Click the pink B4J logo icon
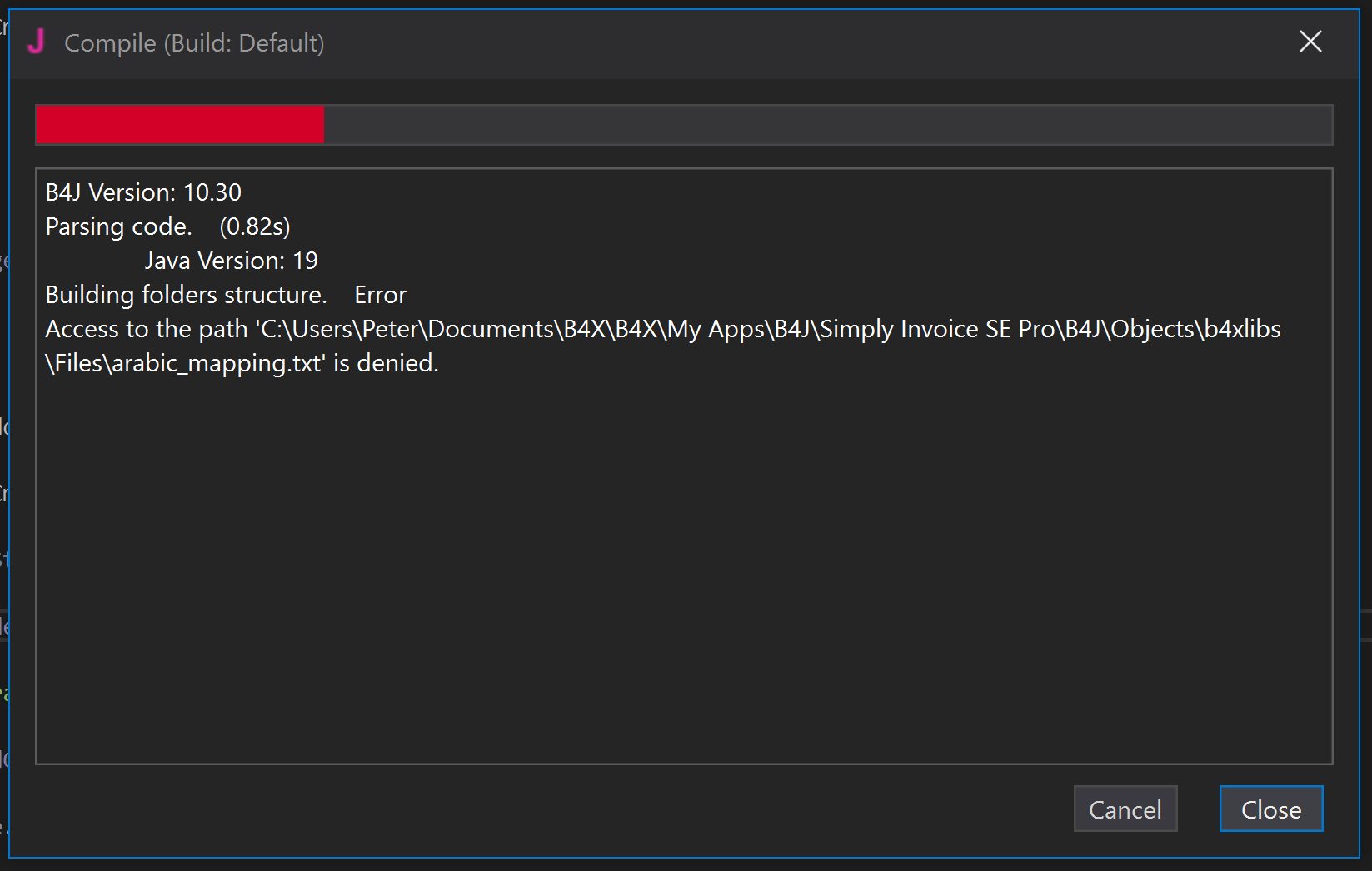This screenshot has width=1372, height=871. 36,42
